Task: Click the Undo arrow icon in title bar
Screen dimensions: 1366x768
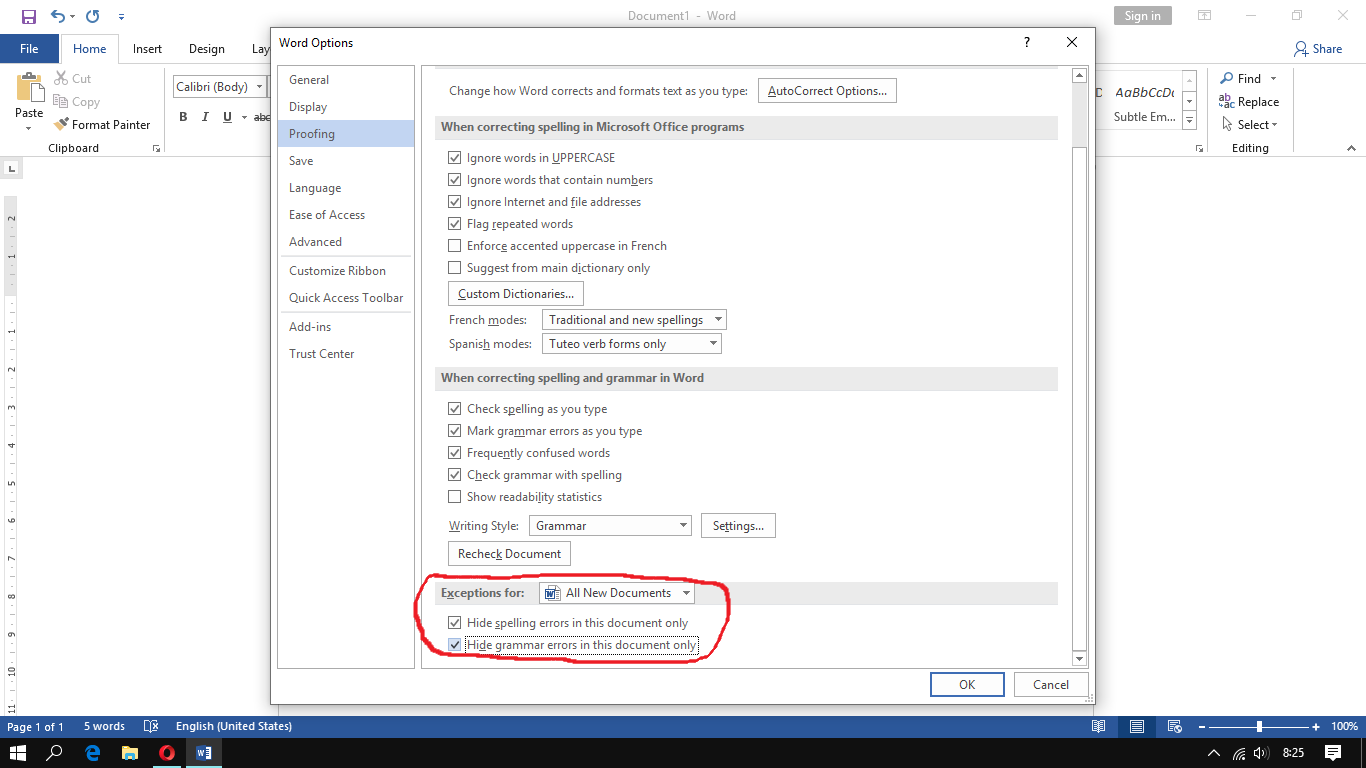Action: (57, 16)
